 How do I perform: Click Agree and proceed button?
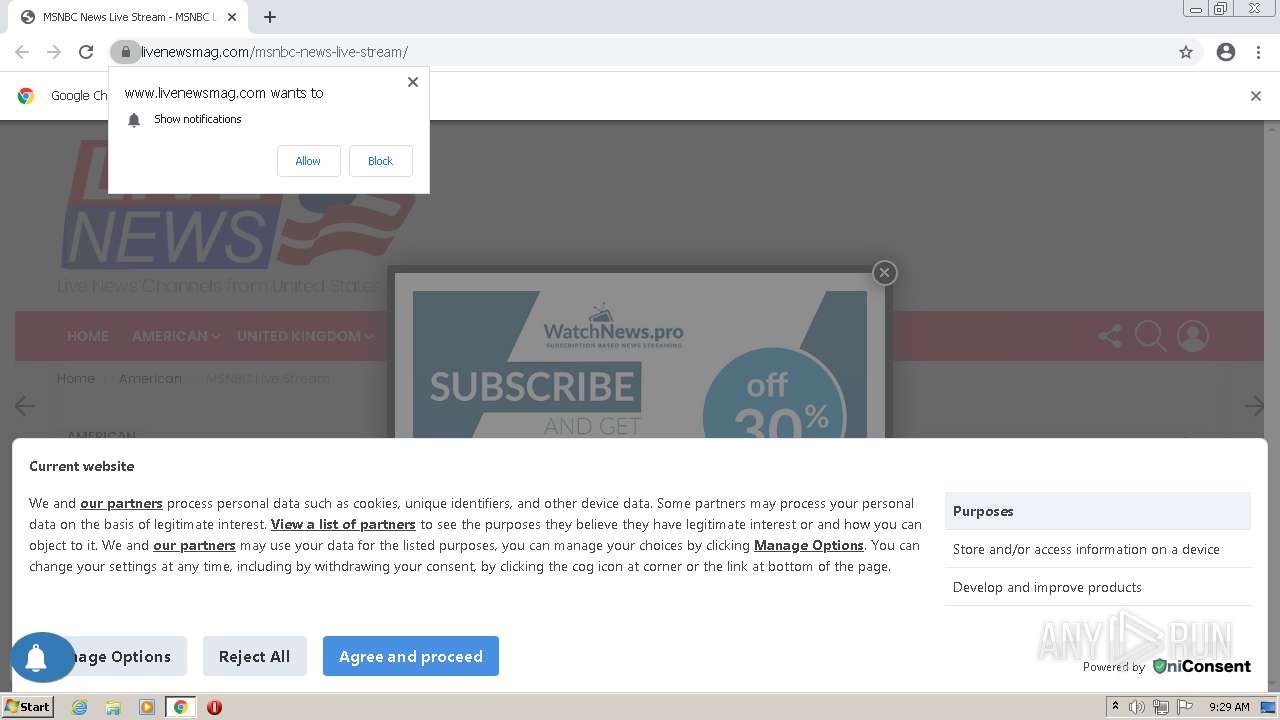click(411, 656)
